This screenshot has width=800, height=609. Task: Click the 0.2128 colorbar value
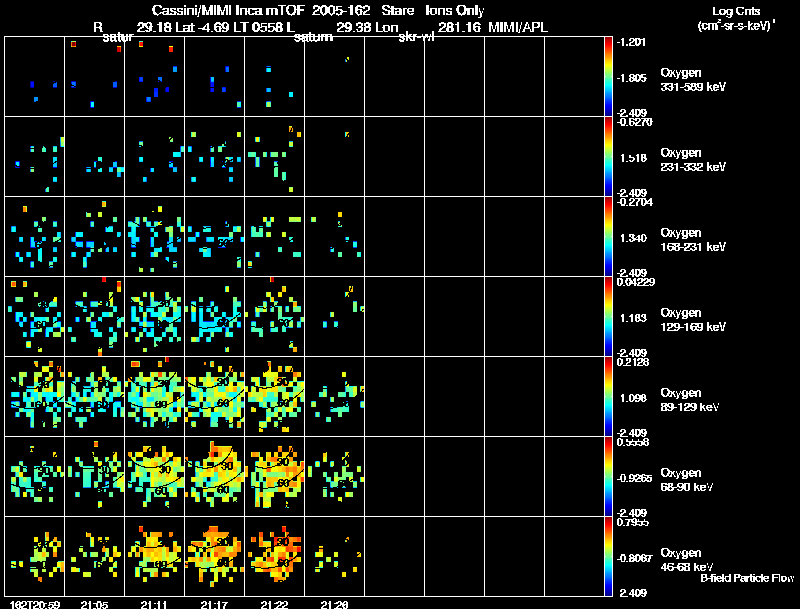tap(633, 362)
